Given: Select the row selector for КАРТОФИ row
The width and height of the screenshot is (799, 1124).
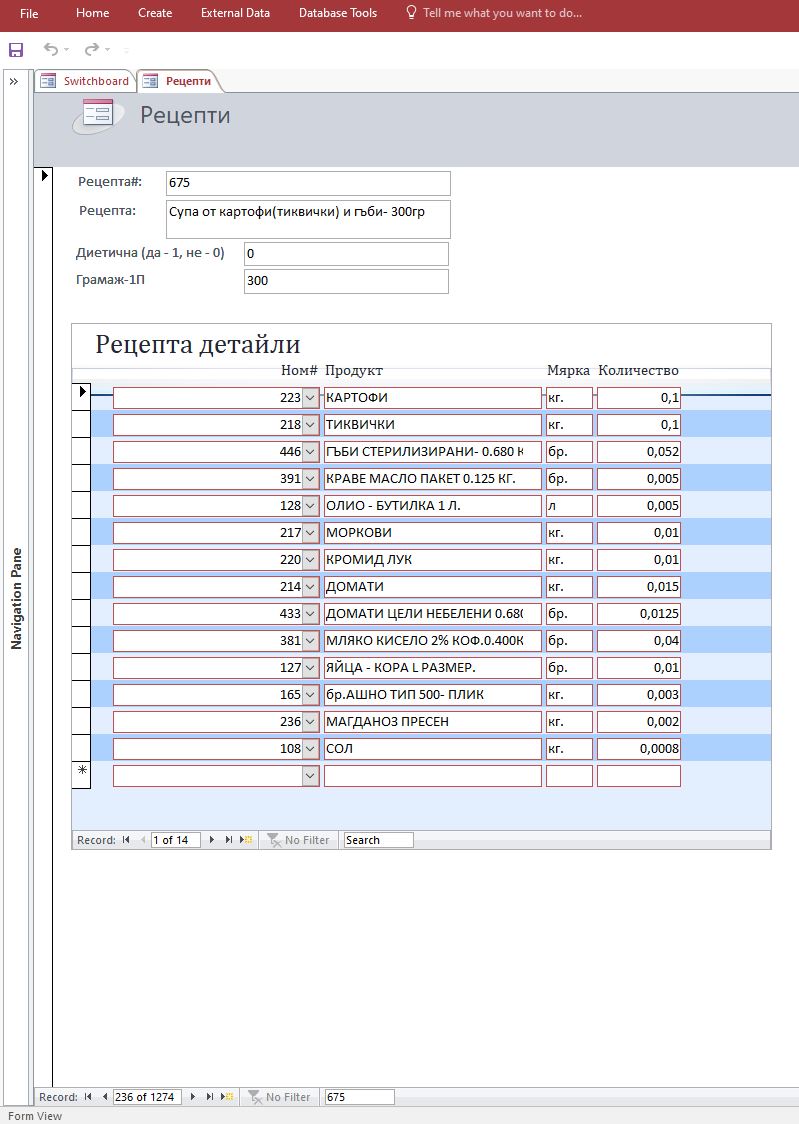Looking at the screenshot, I should coord(81,397).
